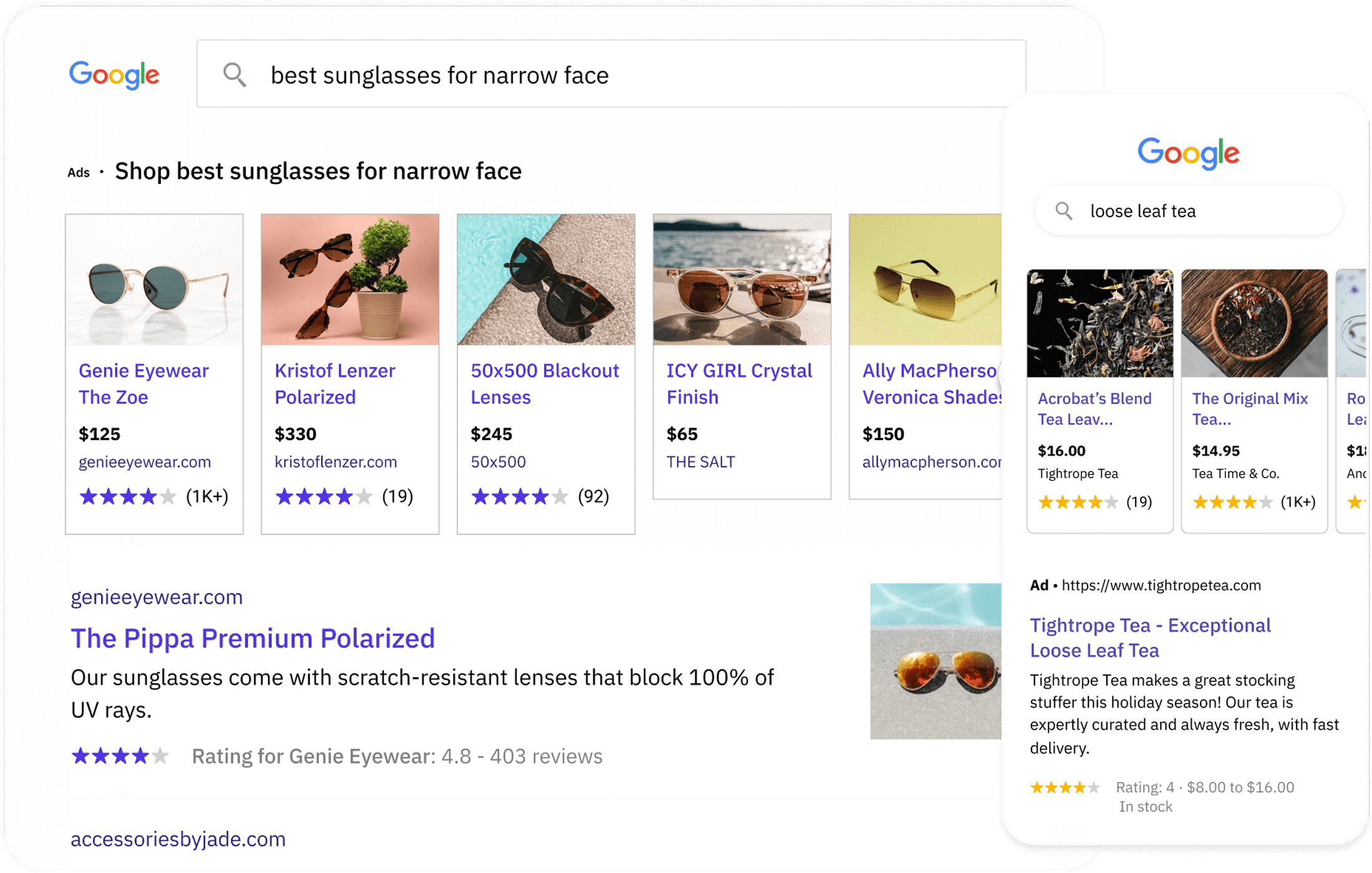Click the search magnifier icon in desktop search bar
Image resolution: width=1372 pixels, height=873 pixels.
234,75
